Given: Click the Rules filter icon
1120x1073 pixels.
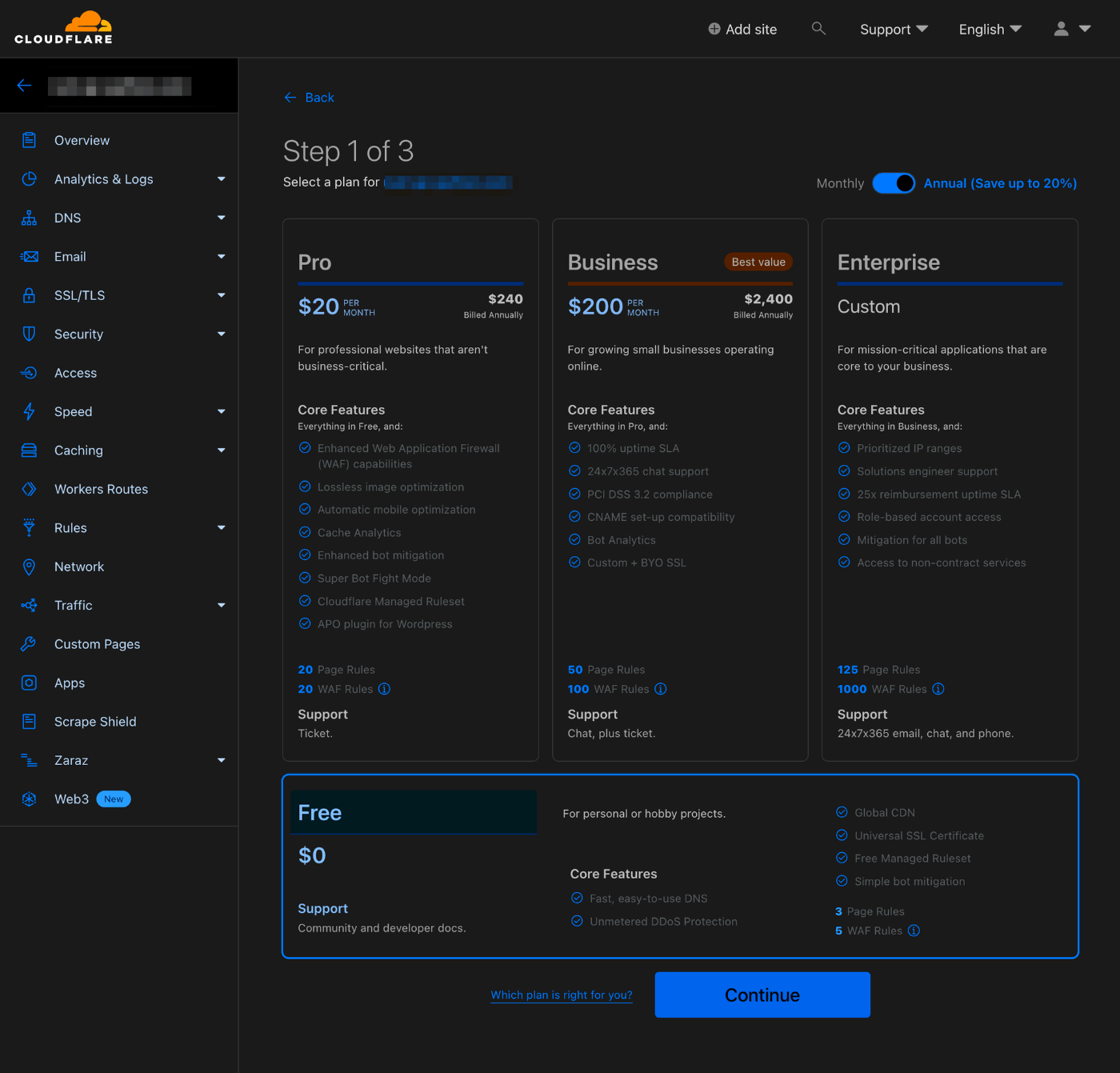Looking at the screenshot, I should pos(30,528).
